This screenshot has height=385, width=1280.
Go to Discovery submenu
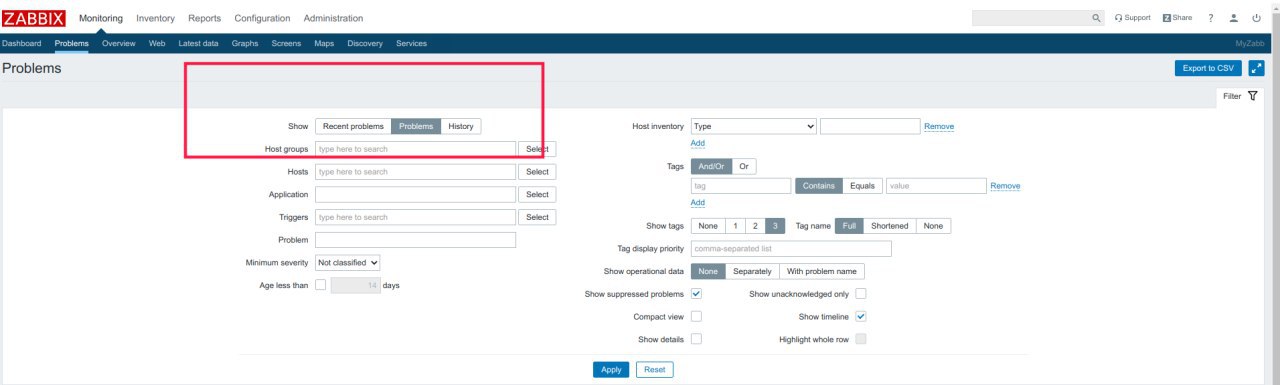[365, 43]
